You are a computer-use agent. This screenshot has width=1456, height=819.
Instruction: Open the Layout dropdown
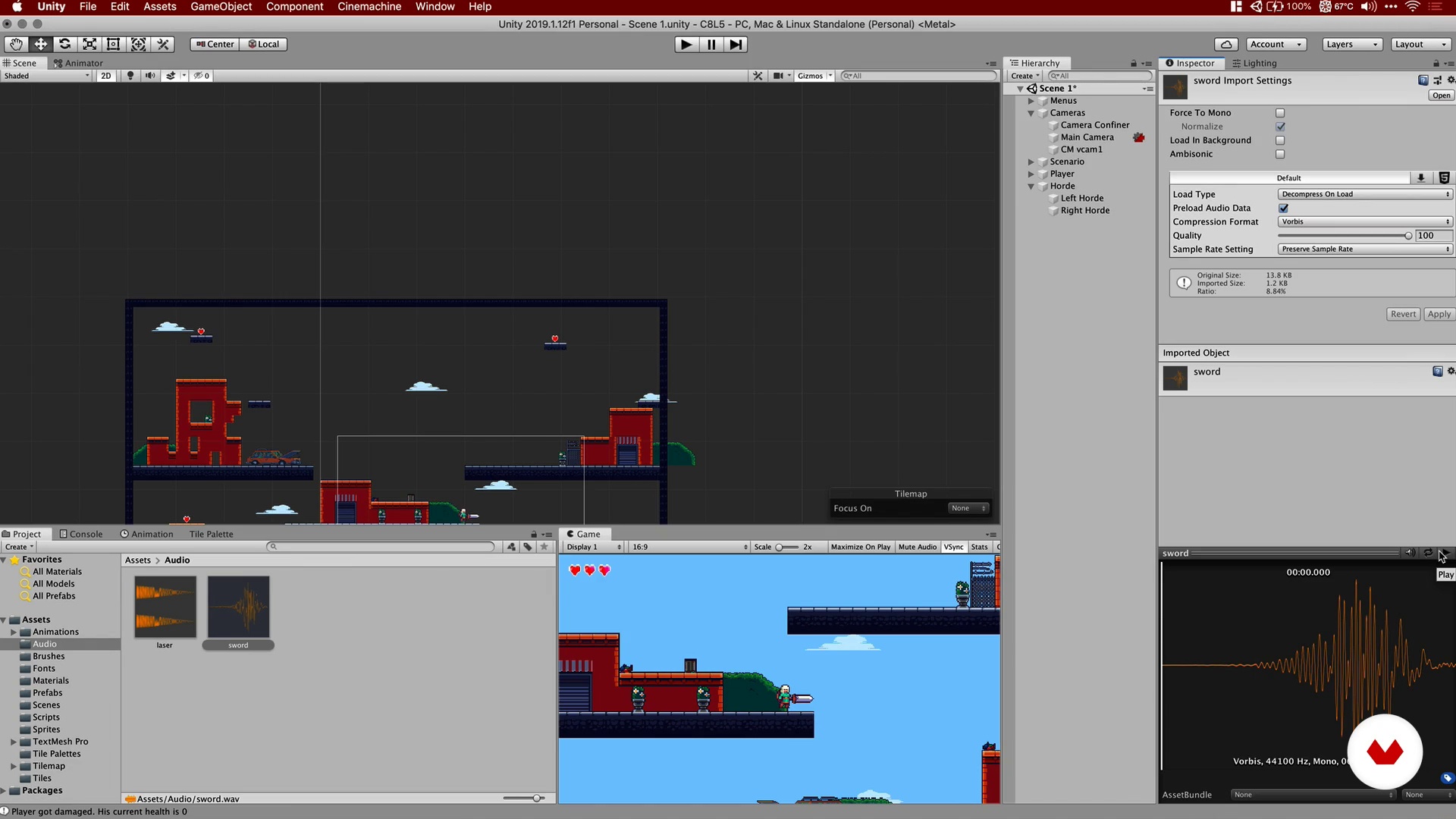[1421, 44]
